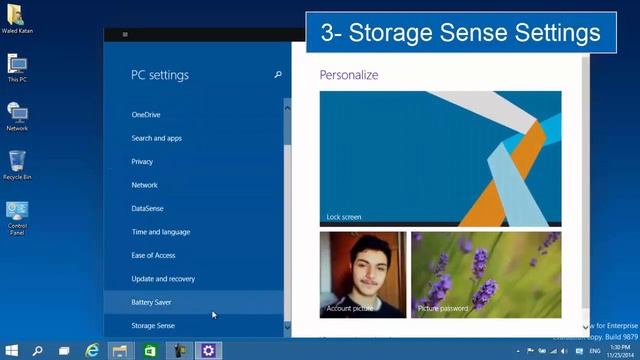Open the notifications tray icon
Viewport: 640px width, 360px height.
coord(579,351)
